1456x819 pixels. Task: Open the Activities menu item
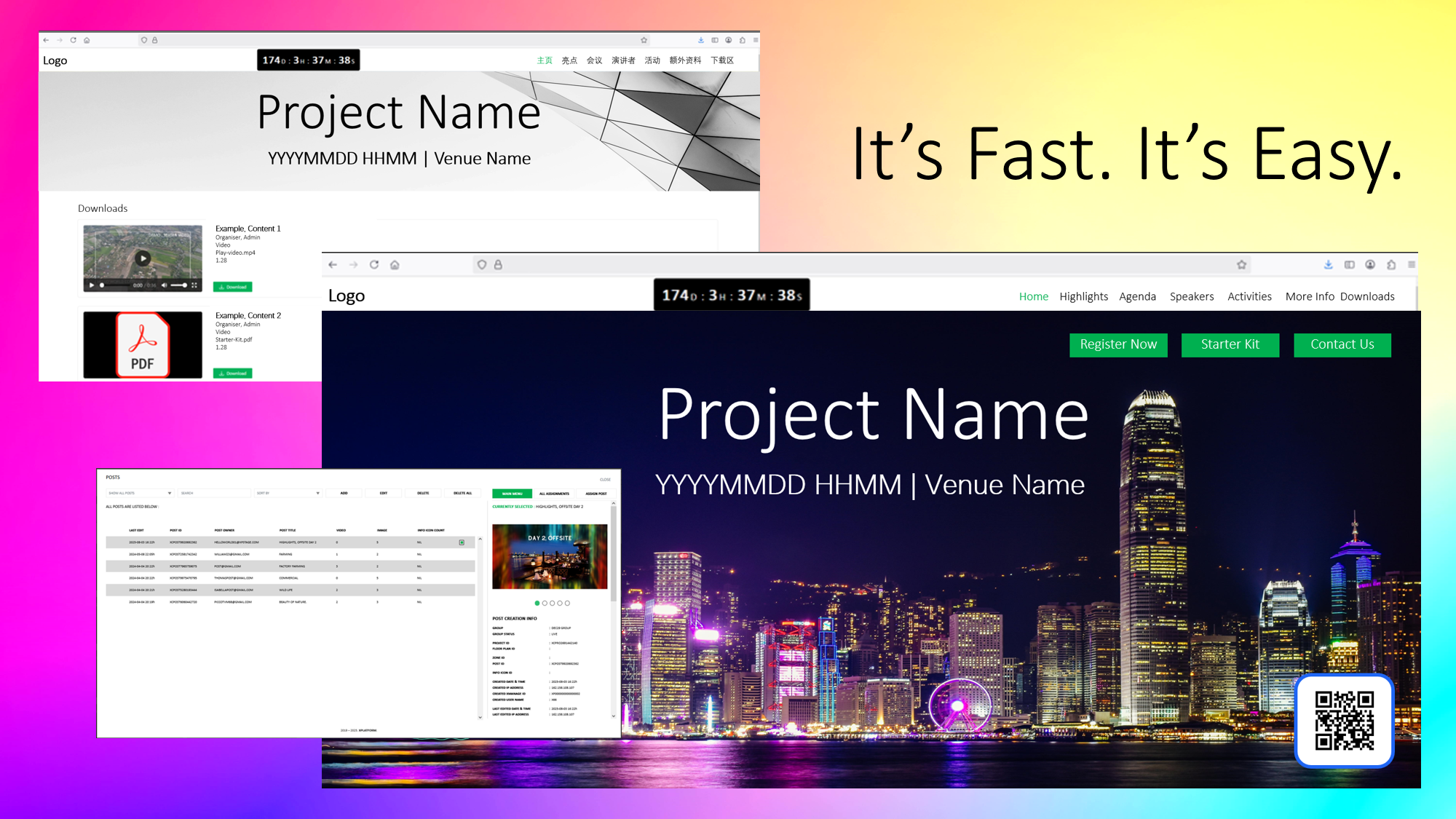click(1249, 296)
